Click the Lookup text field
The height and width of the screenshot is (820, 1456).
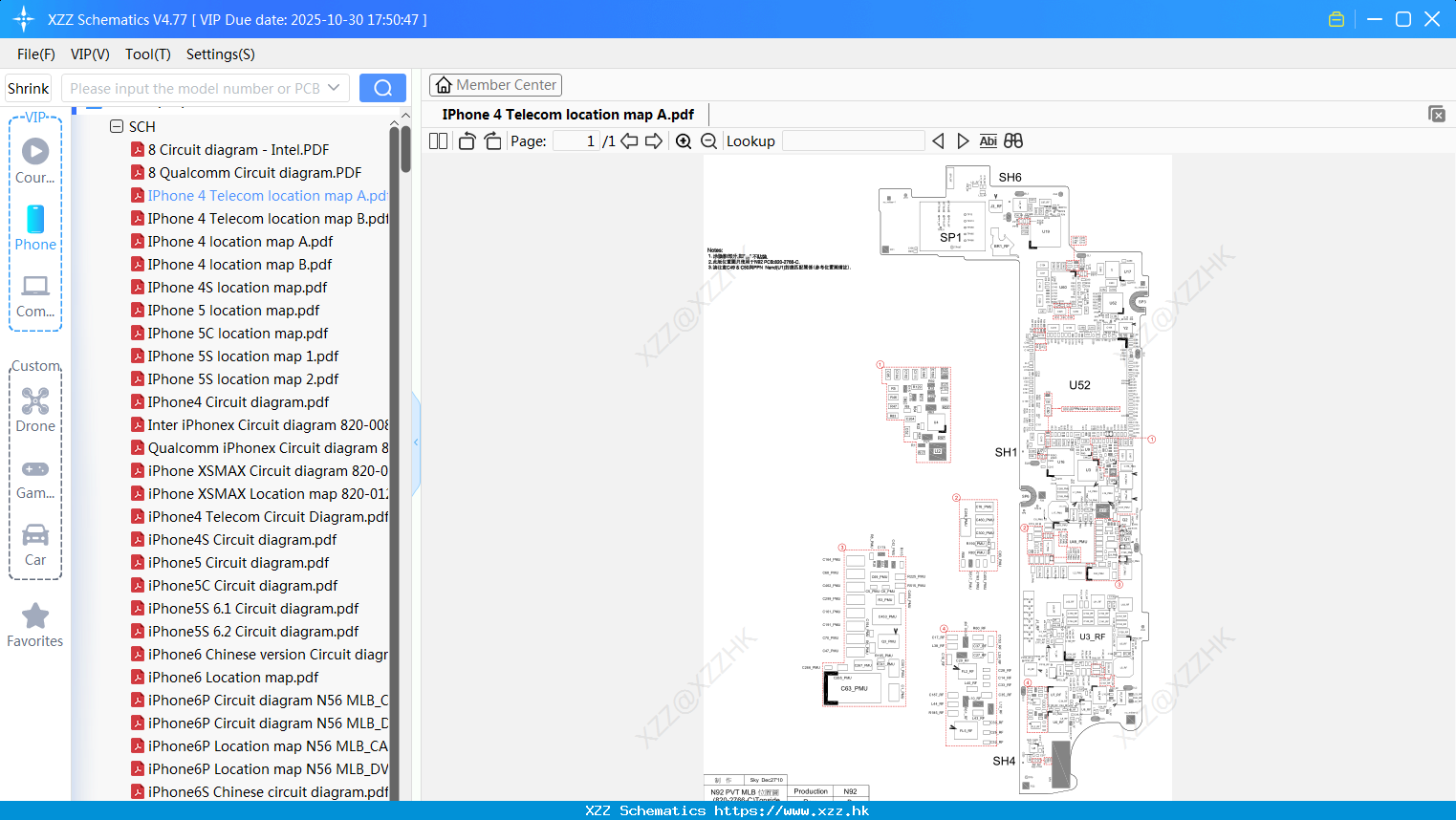pos(853,140)
